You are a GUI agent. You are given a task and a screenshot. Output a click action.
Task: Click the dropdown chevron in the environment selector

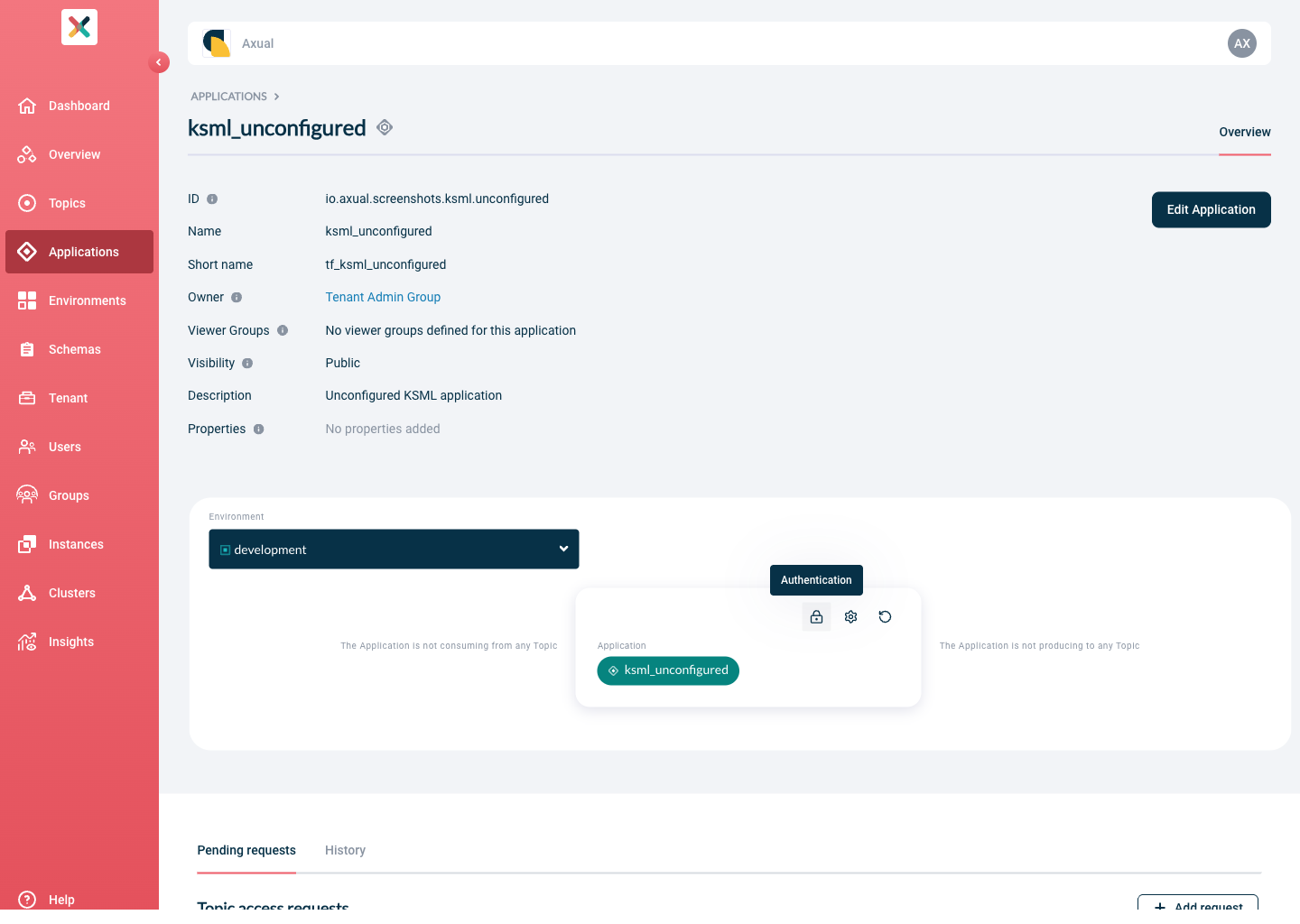(x=563, y=549)
